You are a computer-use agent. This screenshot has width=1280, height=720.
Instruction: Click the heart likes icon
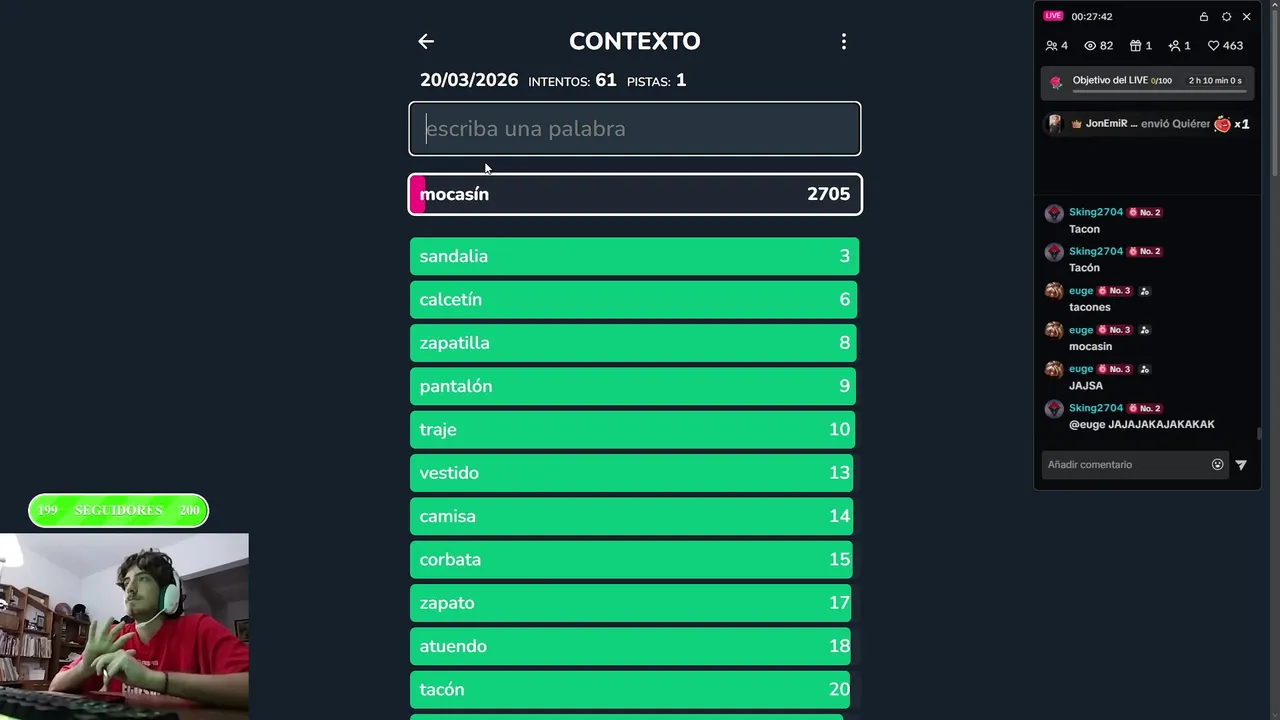[1213, 46]
